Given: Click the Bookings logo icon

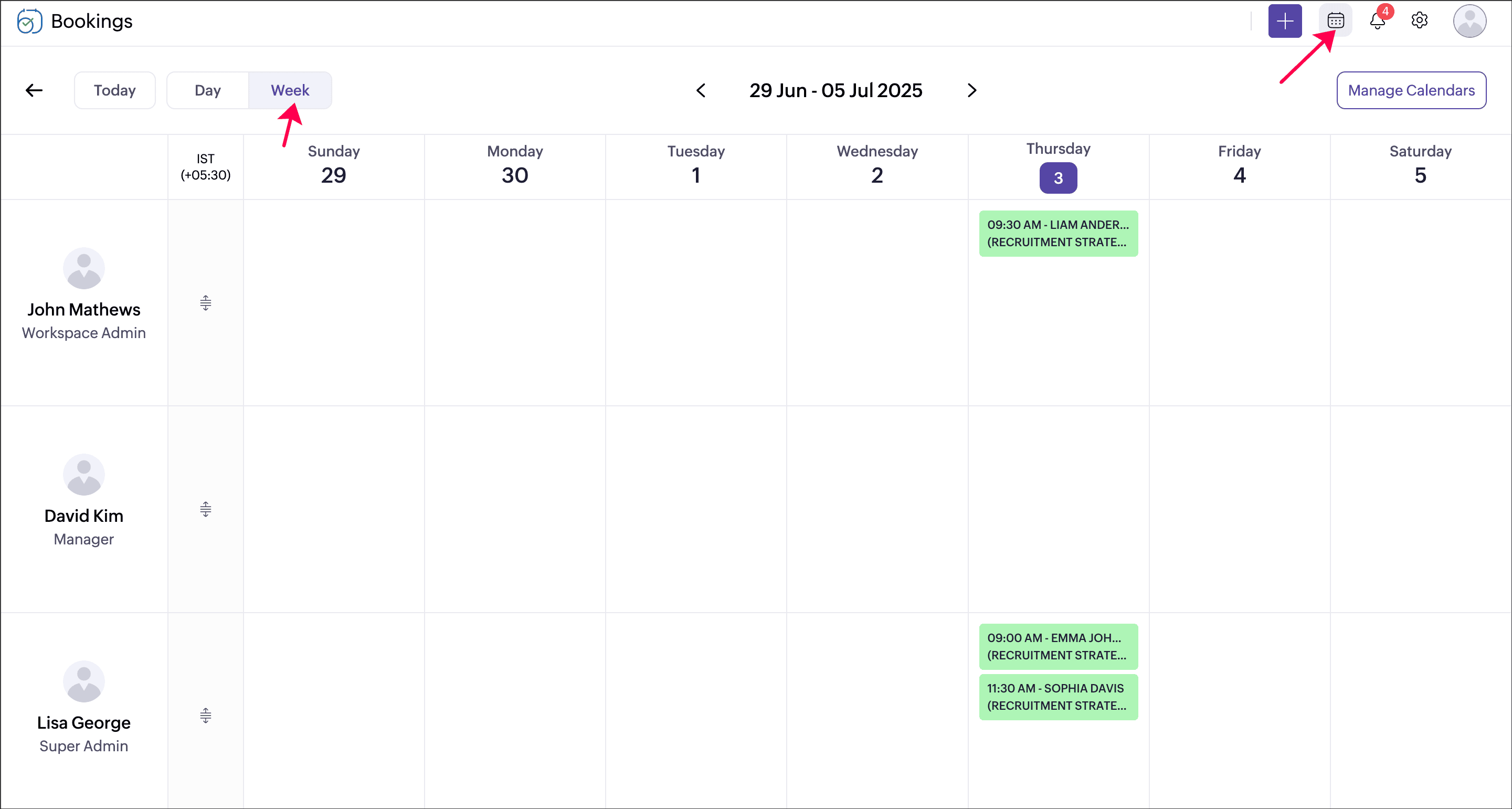Looking at the screenshot, I should click(x=29, y=22).
